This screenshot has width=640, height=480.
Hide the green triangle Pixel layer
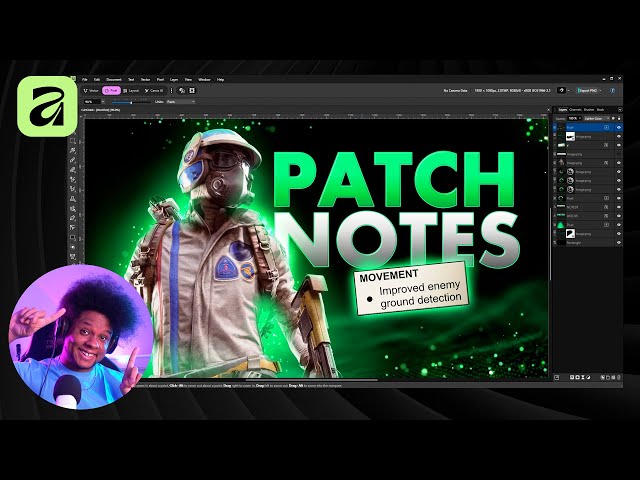(618, 225)
